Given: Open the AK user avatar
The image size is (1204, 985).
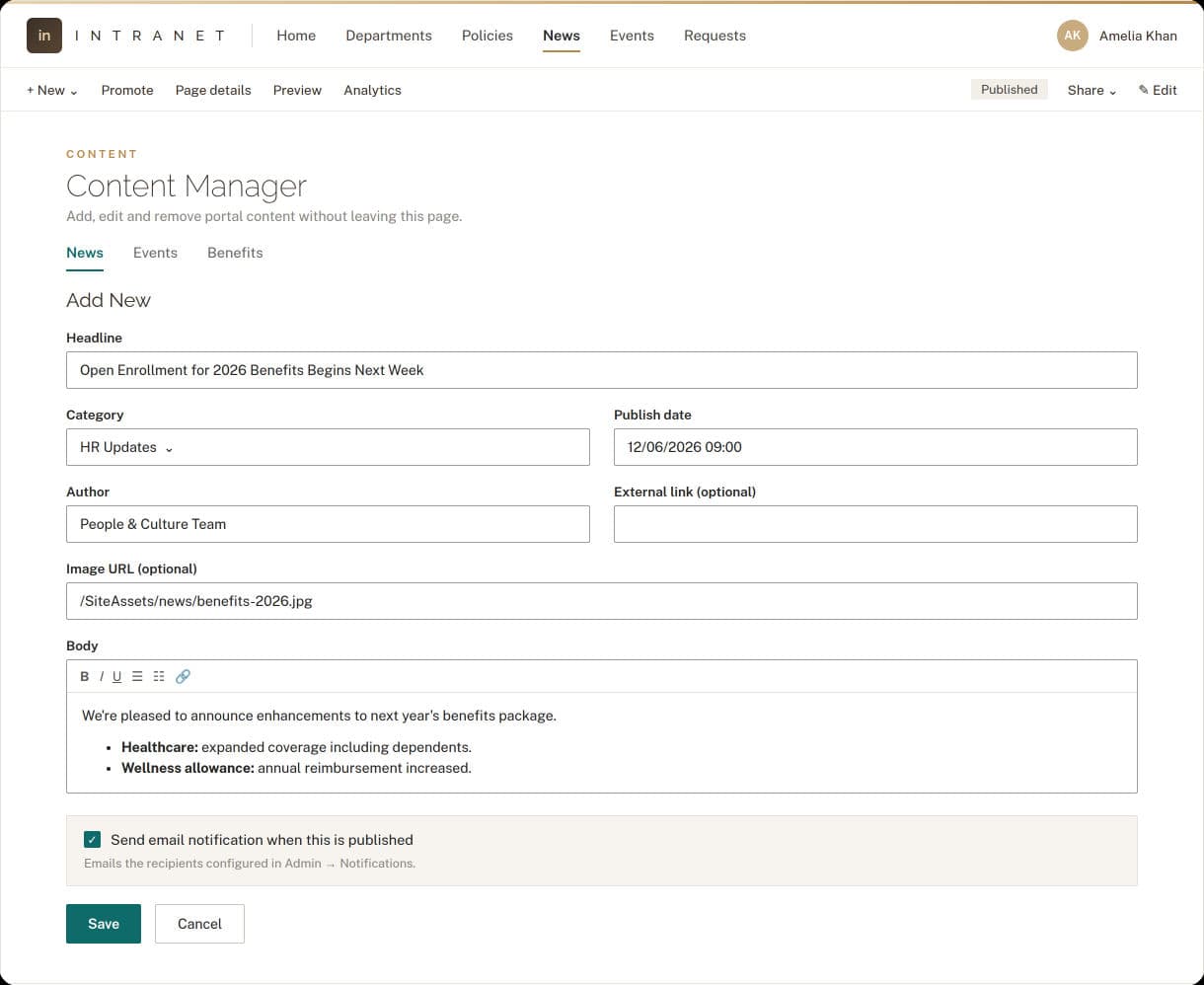Looking at the screenshot, I should coord(1073,36).
